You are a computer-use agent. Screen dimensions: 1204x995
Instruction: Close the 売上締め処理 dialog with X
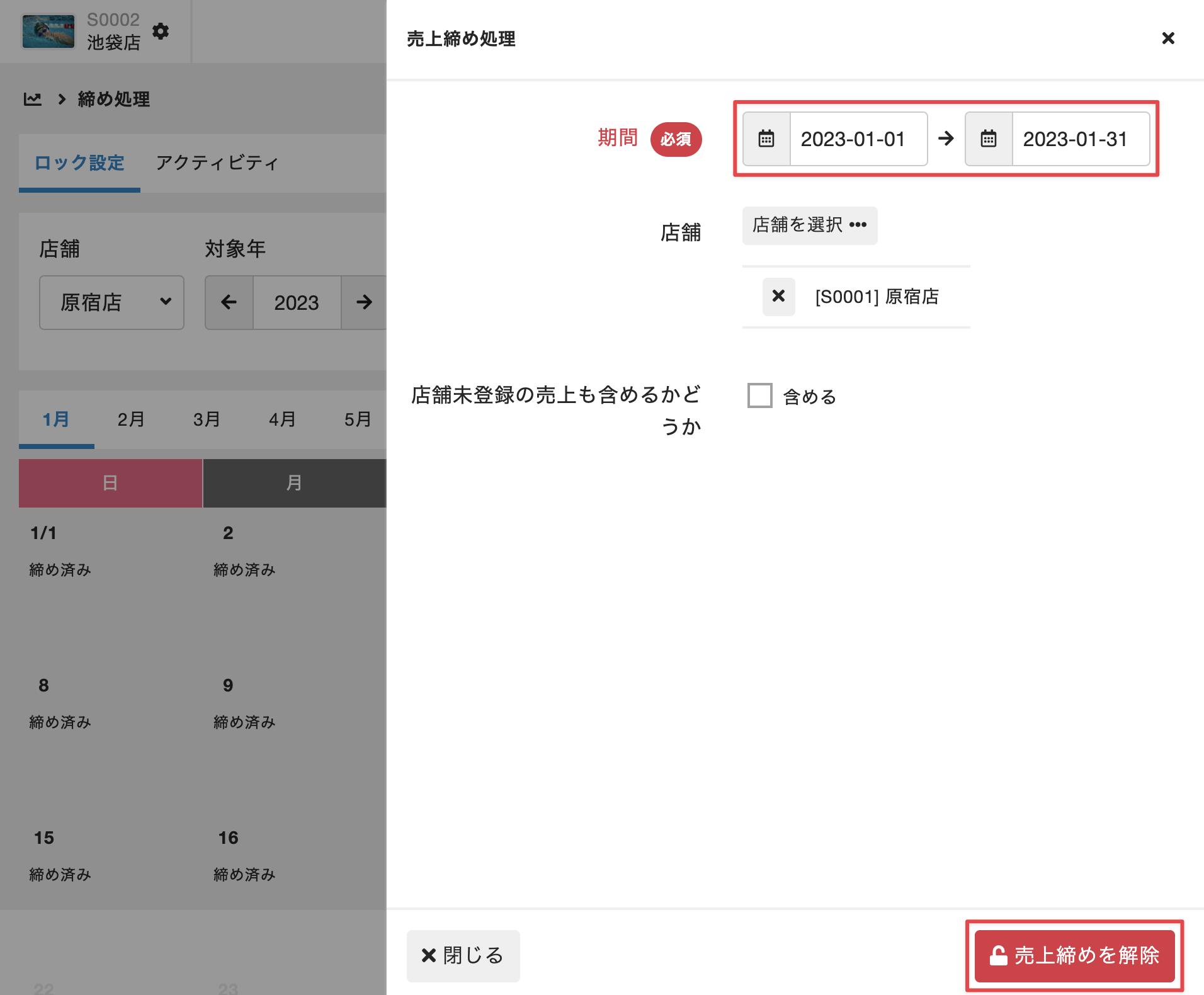[1168, 38]
